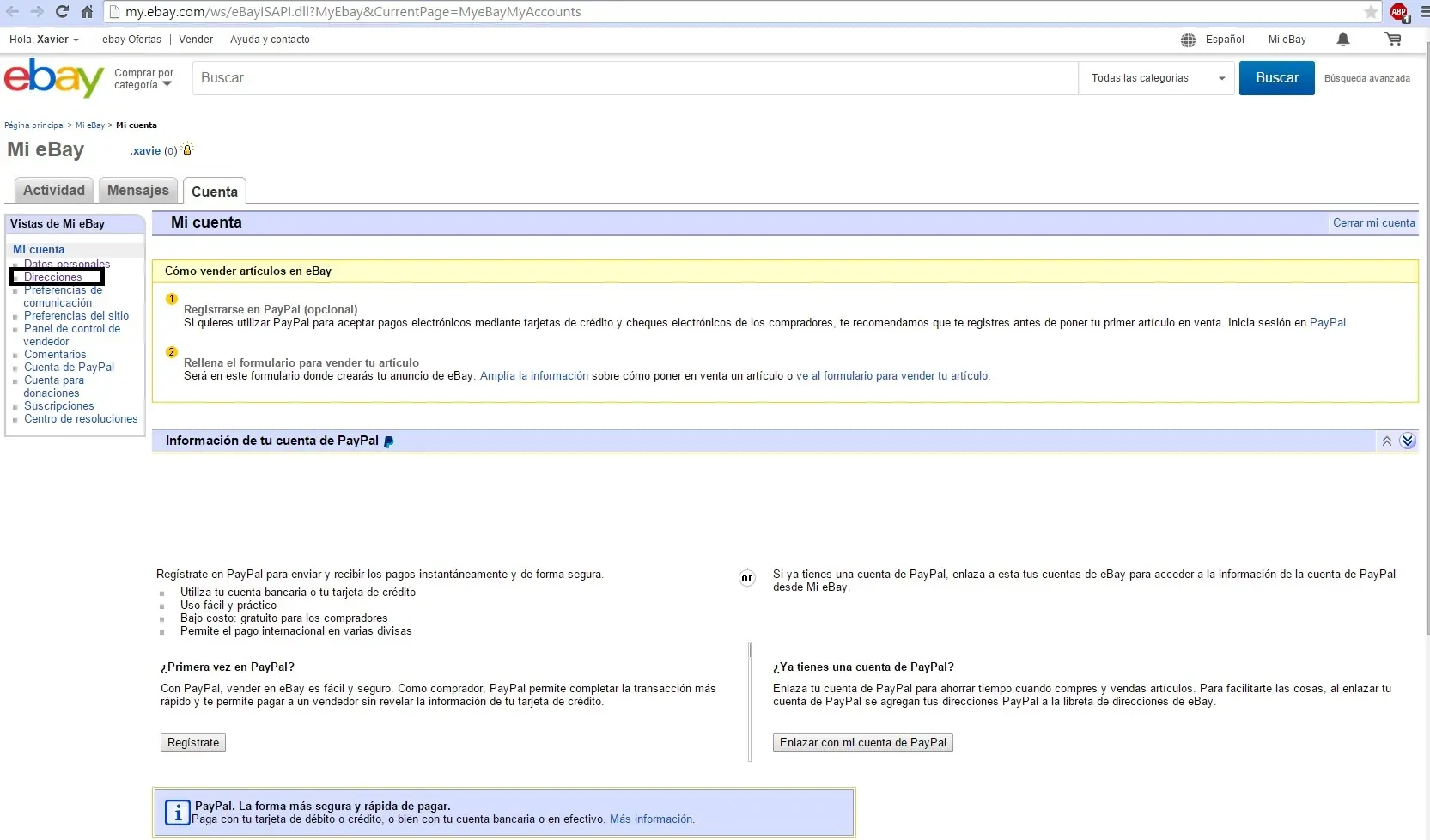
Task: Open Suscripciones sidebar link
Action: (59, 405)
